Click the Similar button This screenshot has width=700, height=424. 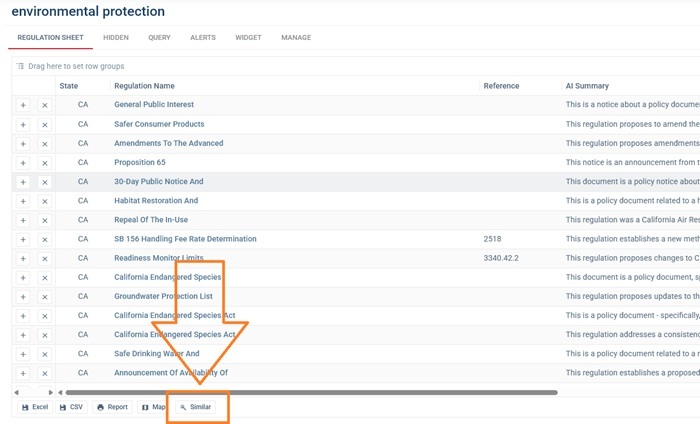click(x=196, y=407)
